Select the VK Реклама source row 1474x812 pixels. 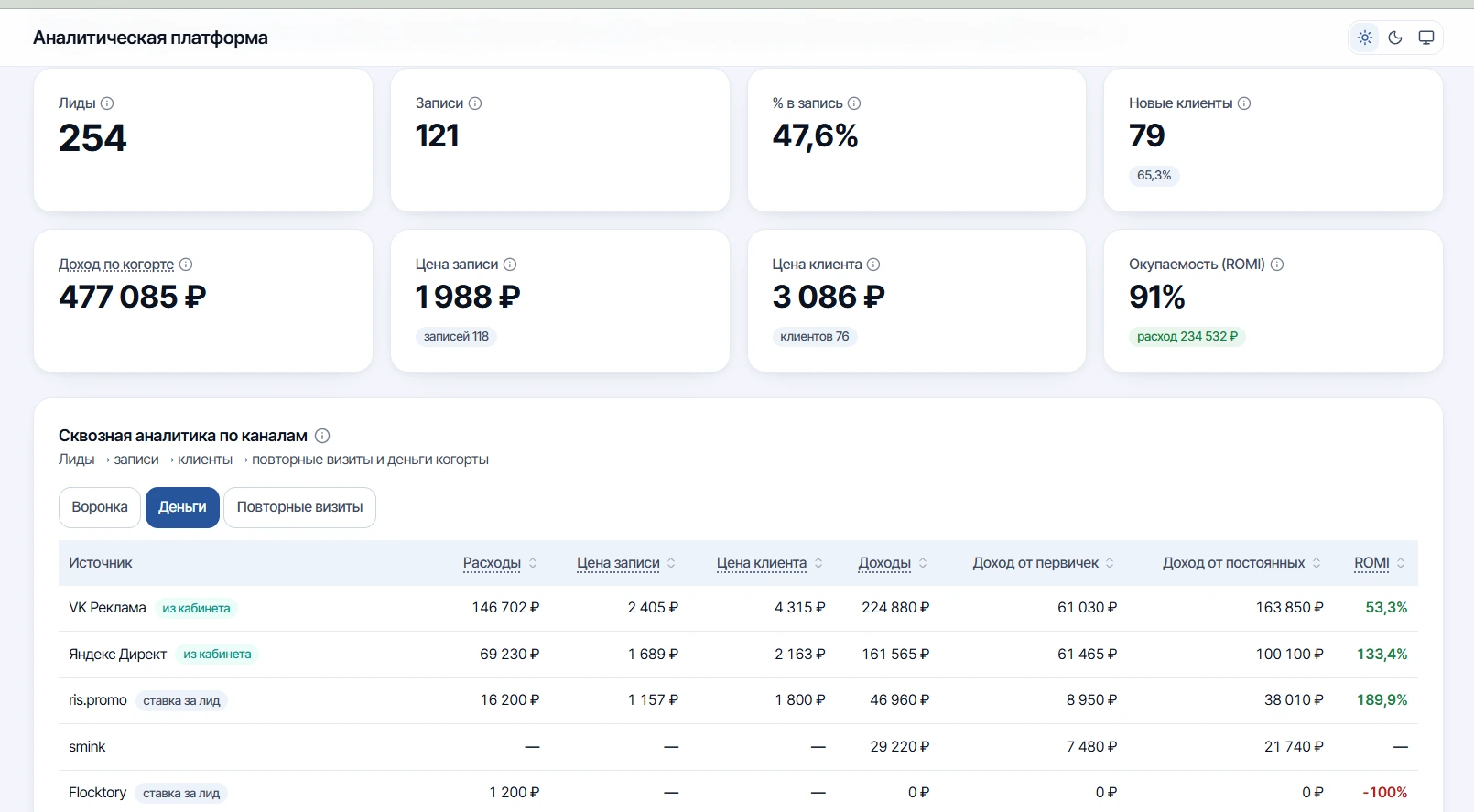[738, 608]
